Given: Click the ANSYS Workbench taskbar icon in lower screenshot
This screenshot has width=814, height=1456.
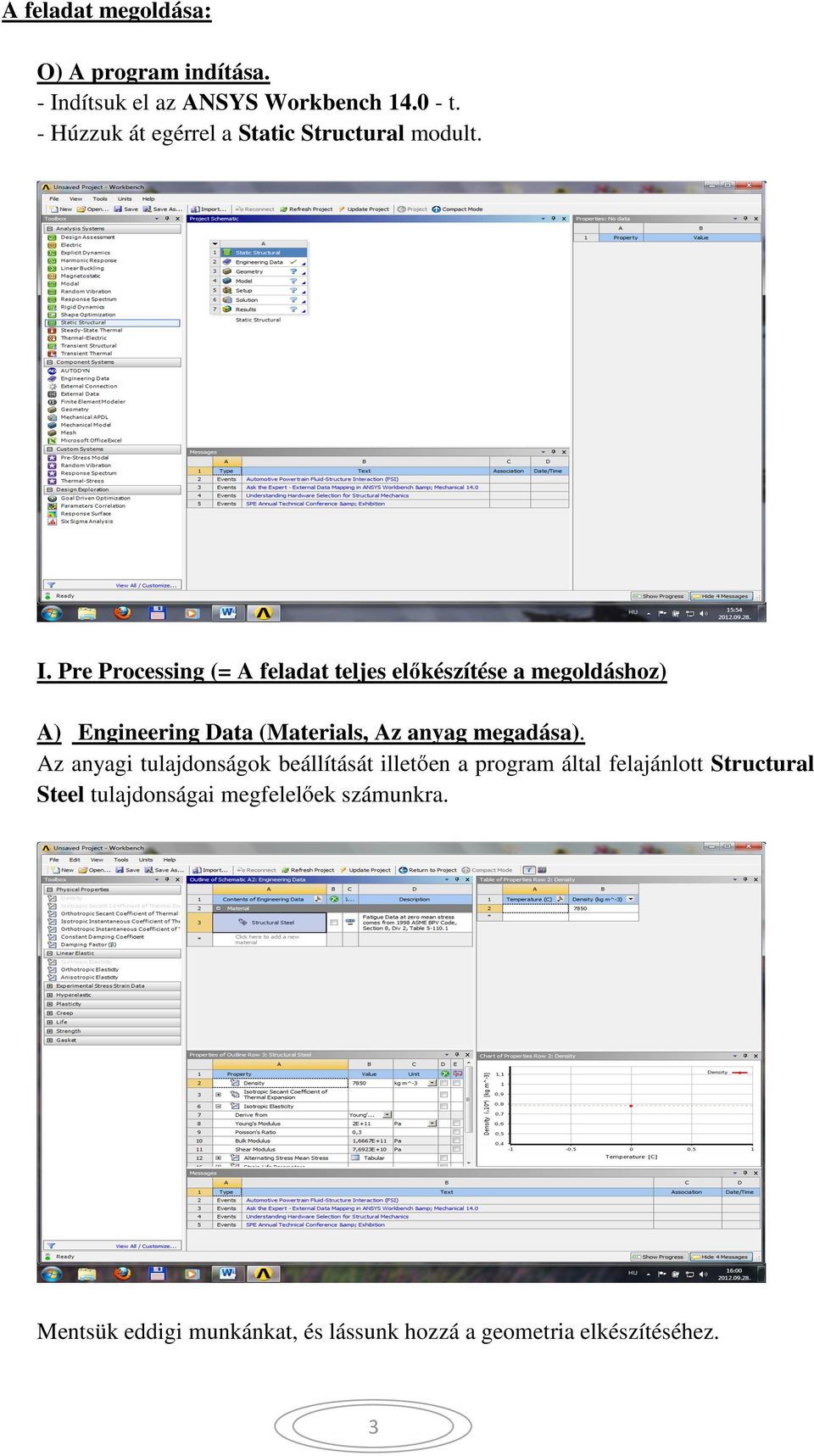Looking at the screenshot, I should coord(263,1274).
